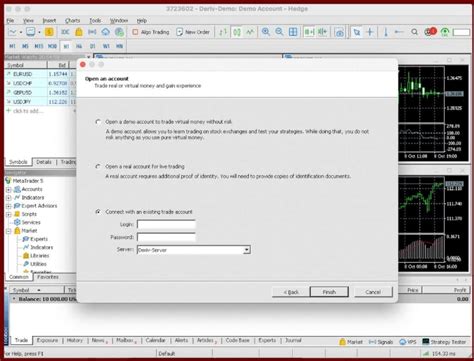Click the chart shift icon

click(x=323, y=32)
